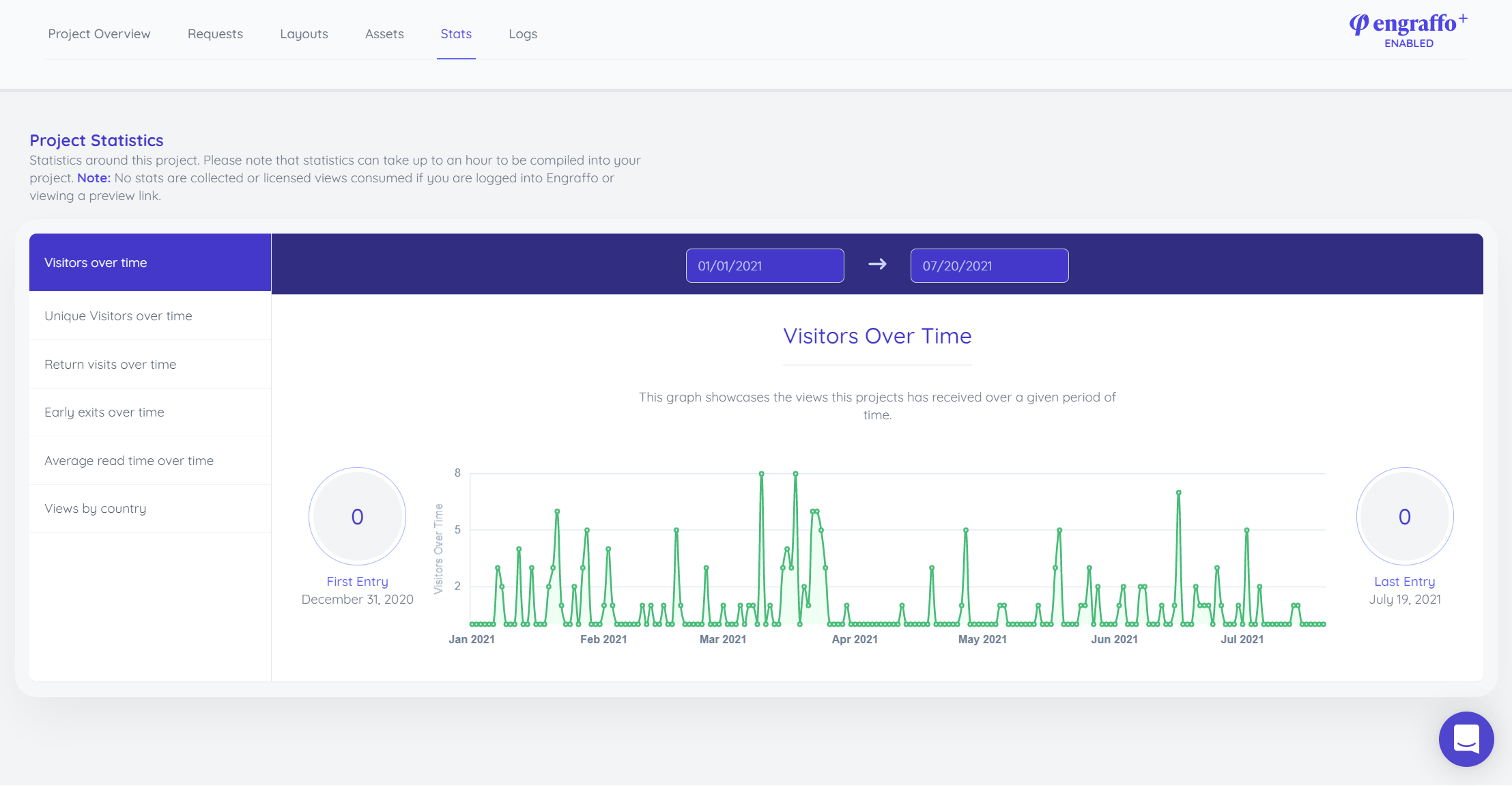This screenshot has width=1512, height=786.
Task: Click the Last Entry circle showing 0
Action: coord(1405,516)
